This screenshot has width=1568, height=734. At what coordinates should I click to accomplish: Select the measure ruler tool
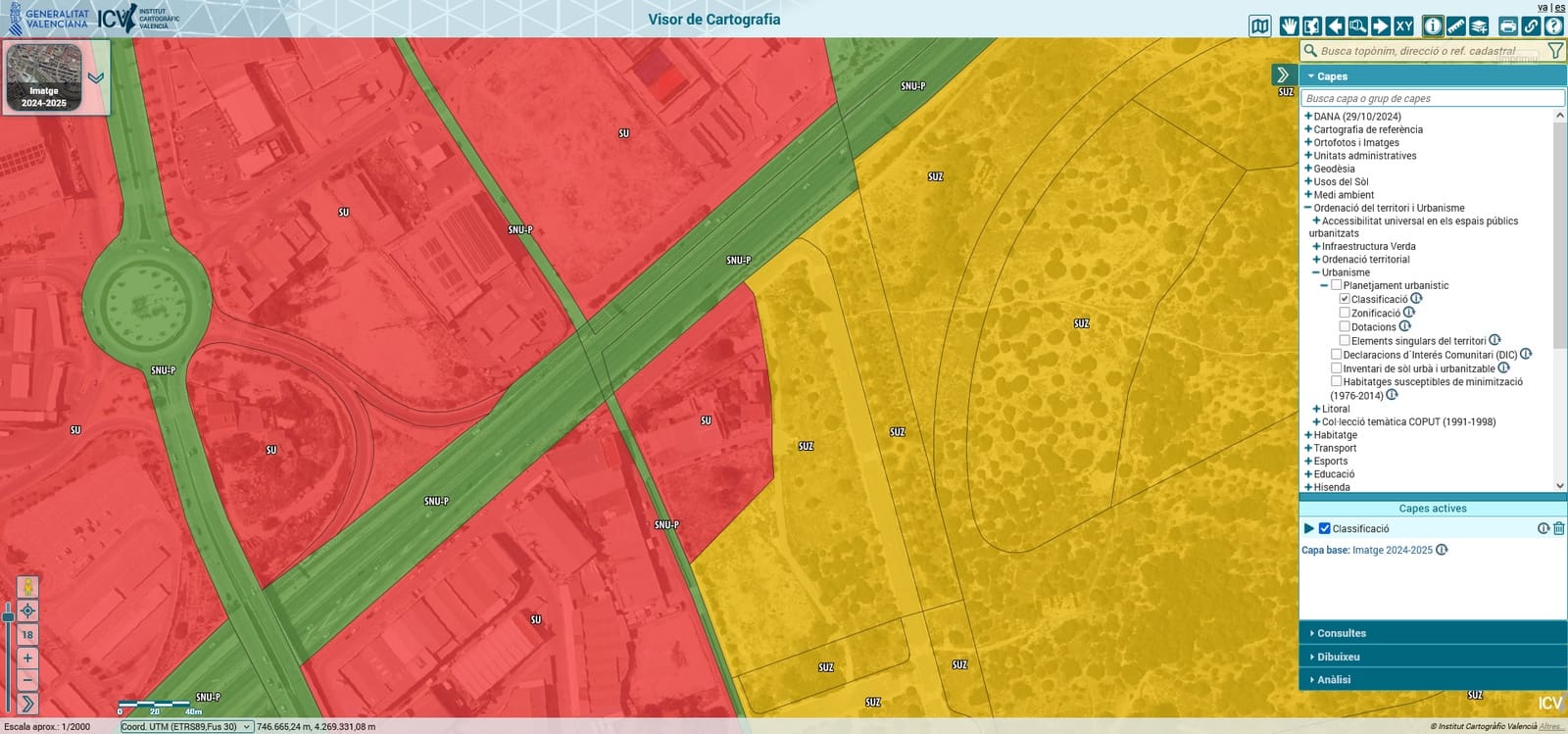coord(1456,25)
